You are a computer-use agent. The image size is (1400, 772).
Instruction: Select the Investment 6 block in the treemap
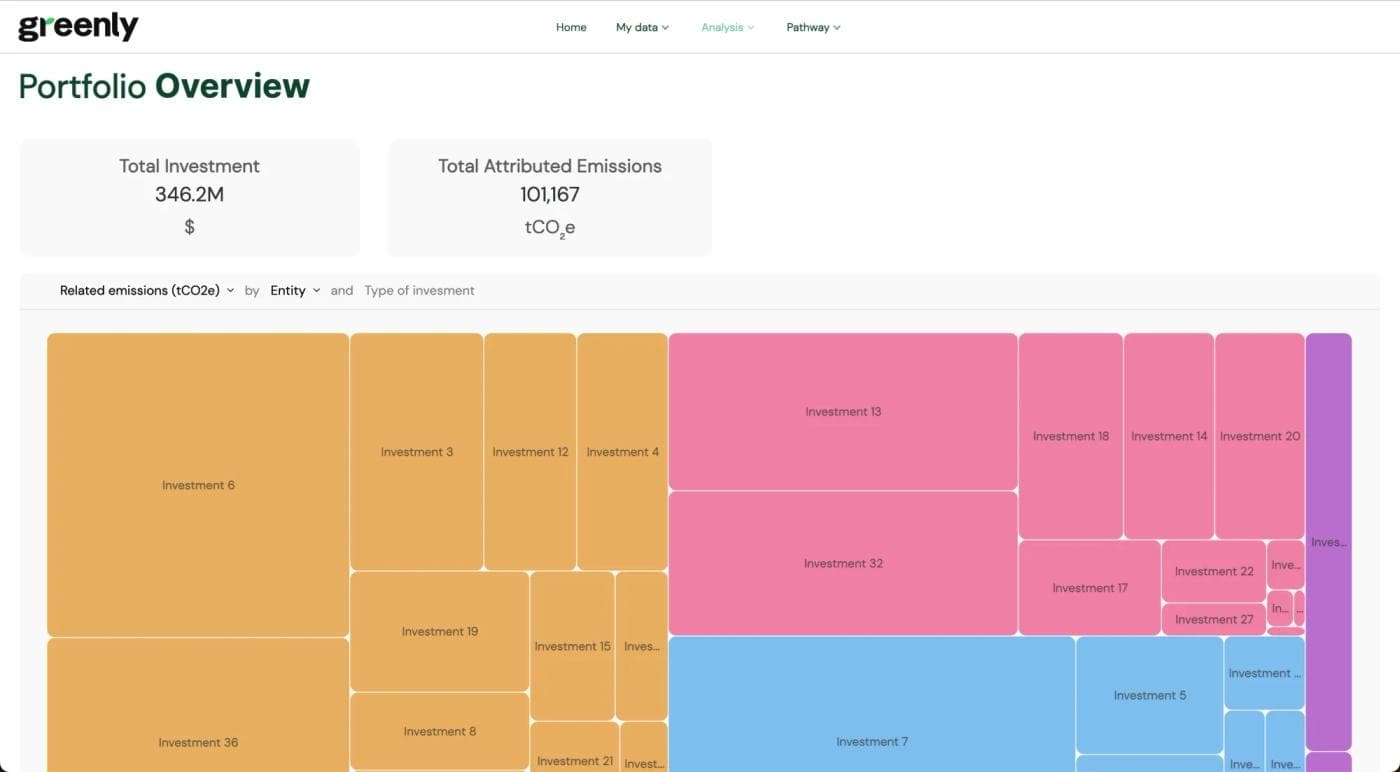point(197,485)
